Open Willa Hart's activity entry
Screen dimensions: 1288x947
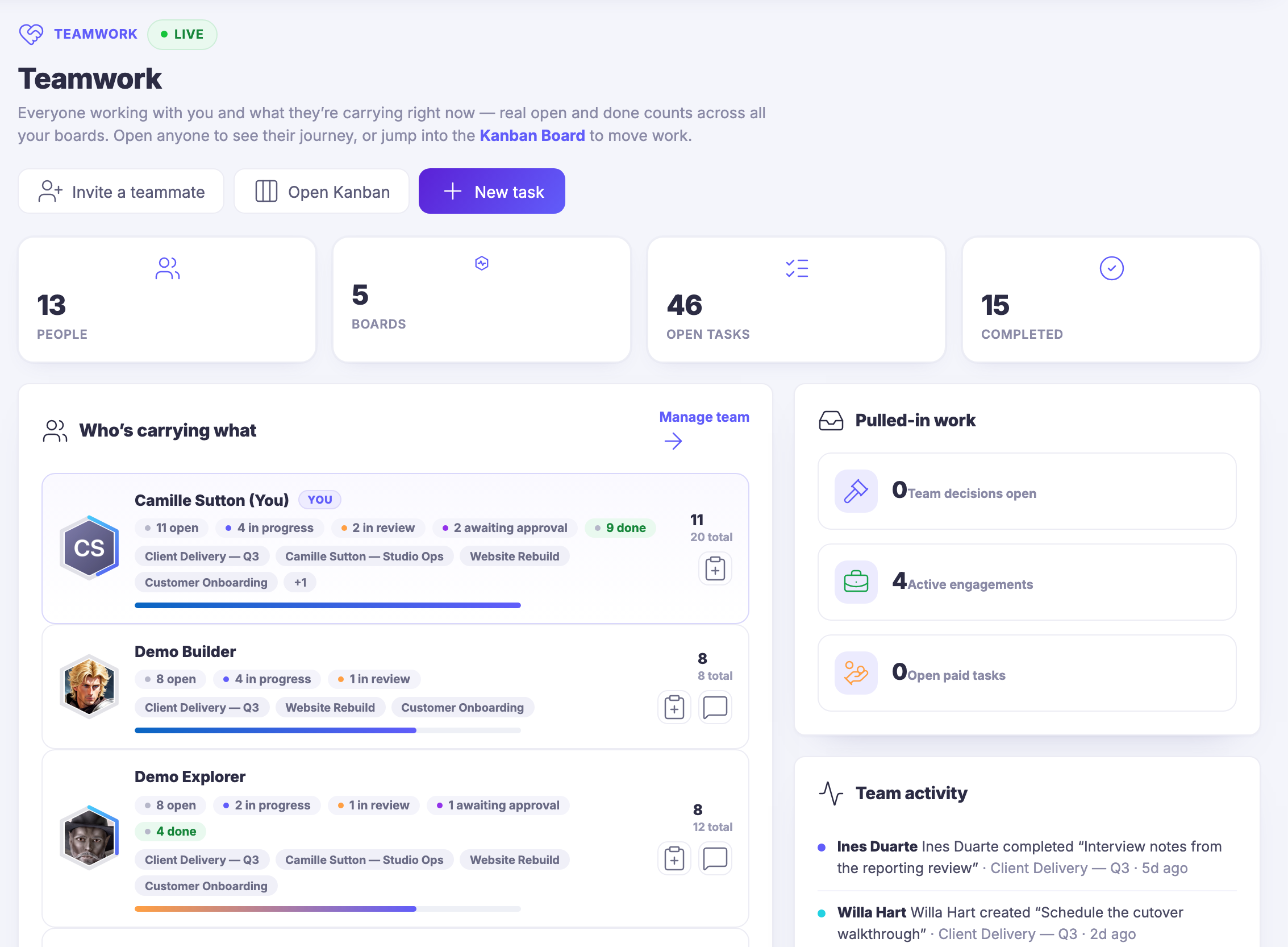(1027, 923)
